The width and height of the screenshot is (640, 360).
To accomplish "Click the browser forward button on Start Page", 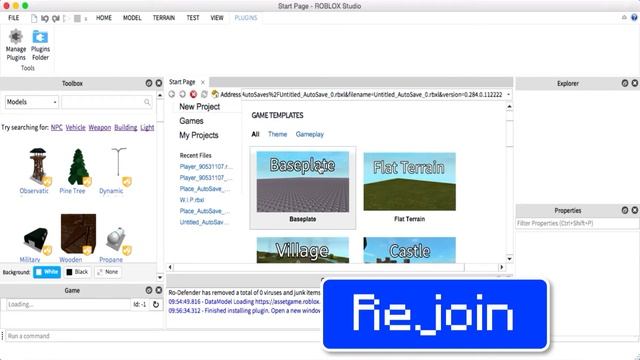I will click(182, 94).
